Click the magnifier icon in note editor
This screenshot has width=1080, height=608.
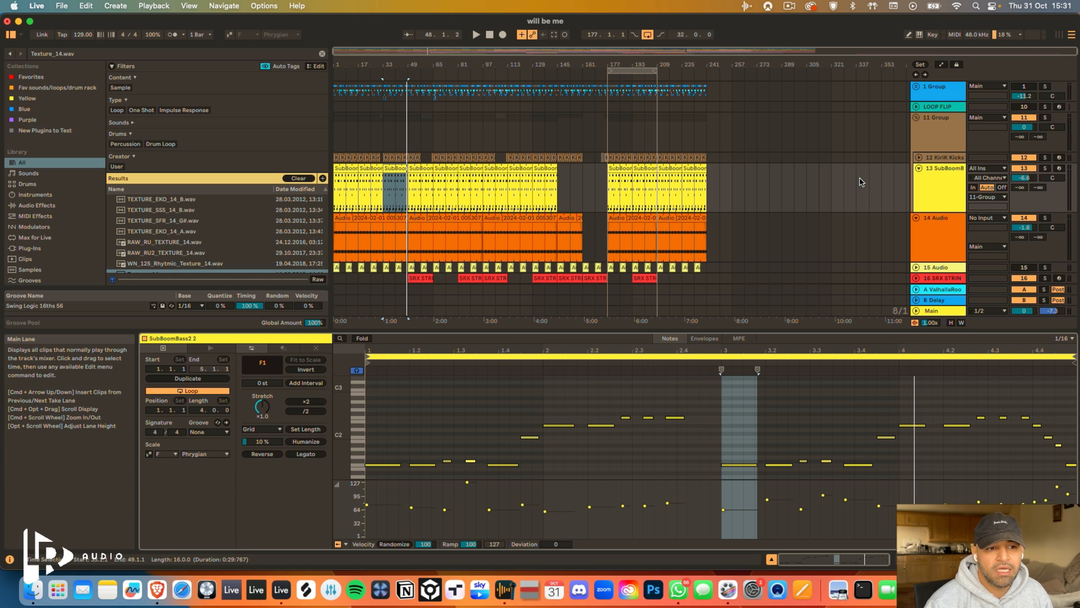[341, 339]
